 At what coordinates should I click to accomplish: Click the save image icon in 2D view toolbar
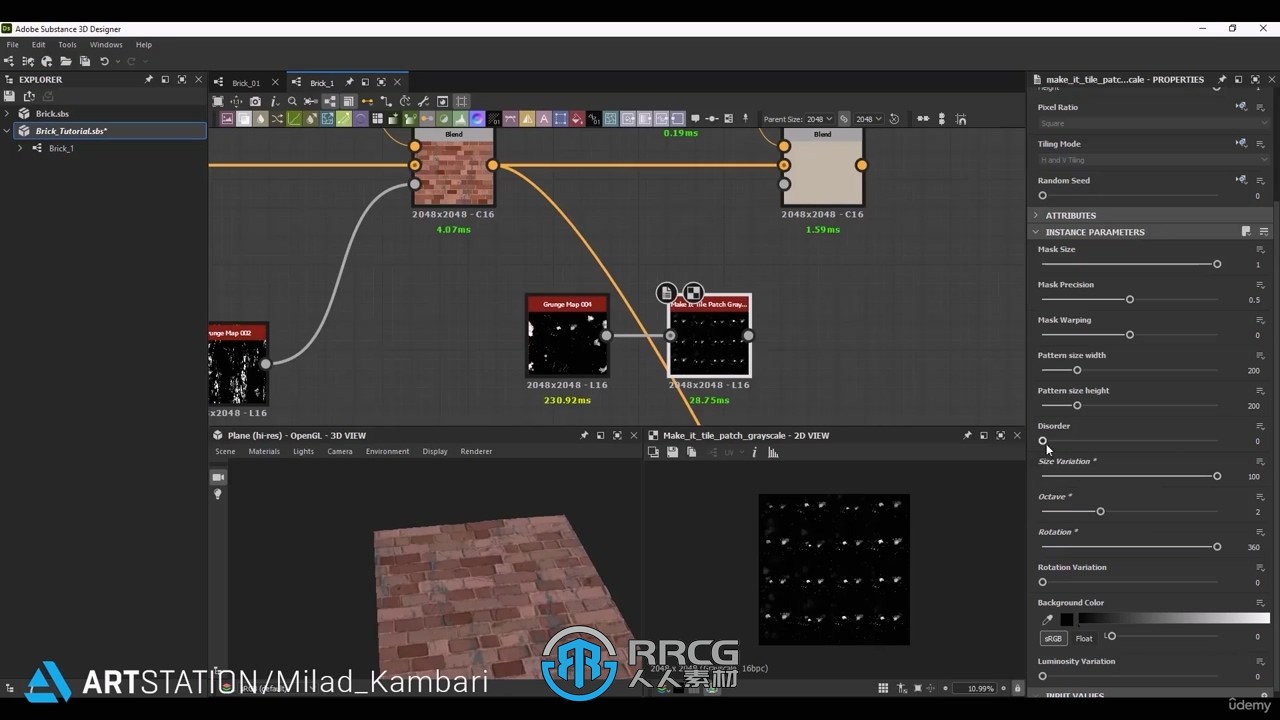[x=672, y=453]
